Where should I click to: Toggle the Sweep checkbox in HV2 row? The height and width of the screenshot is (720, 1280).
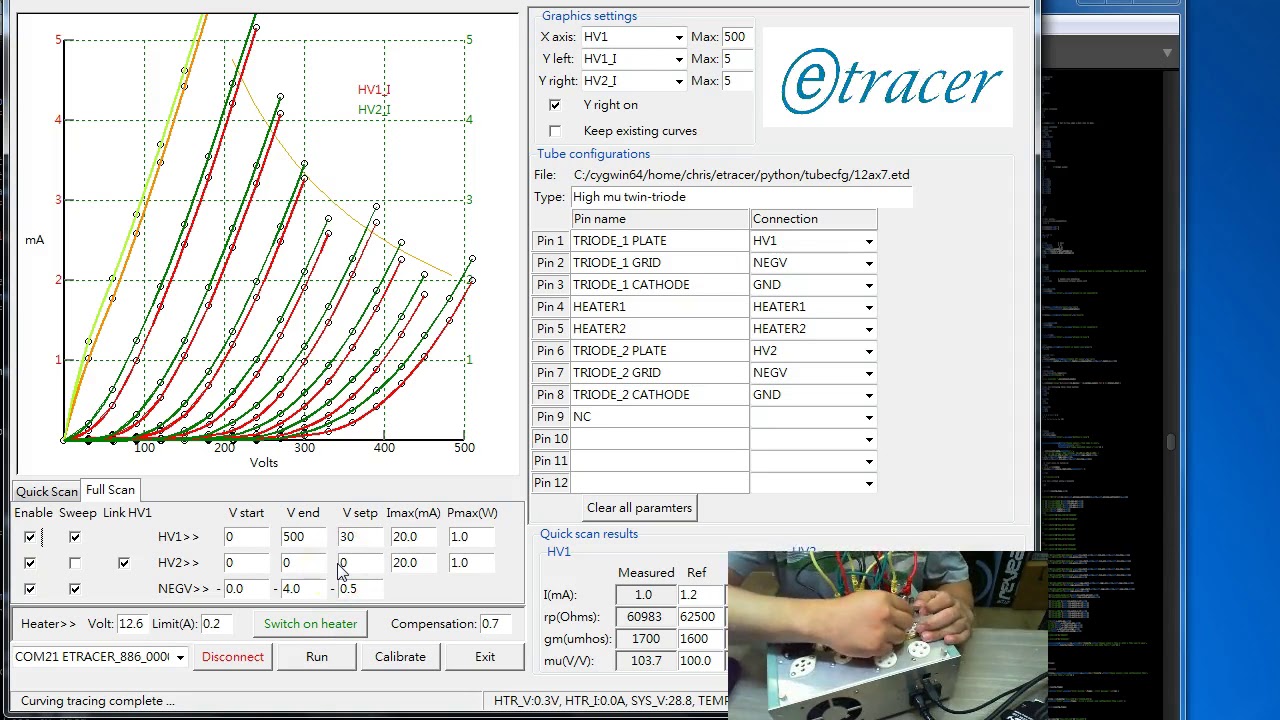[x=75, y=563]
